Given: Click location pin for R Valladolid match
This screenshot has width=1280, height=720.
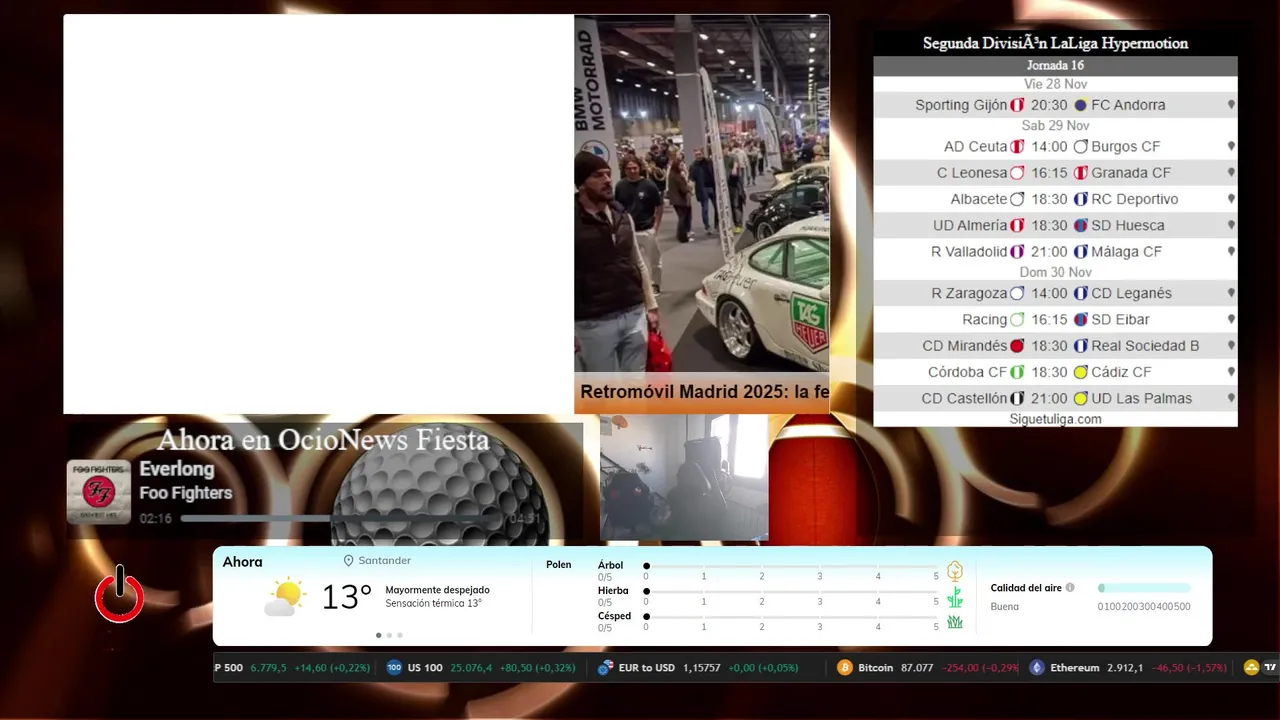Looking at the screenshot, I should 1231,252.
